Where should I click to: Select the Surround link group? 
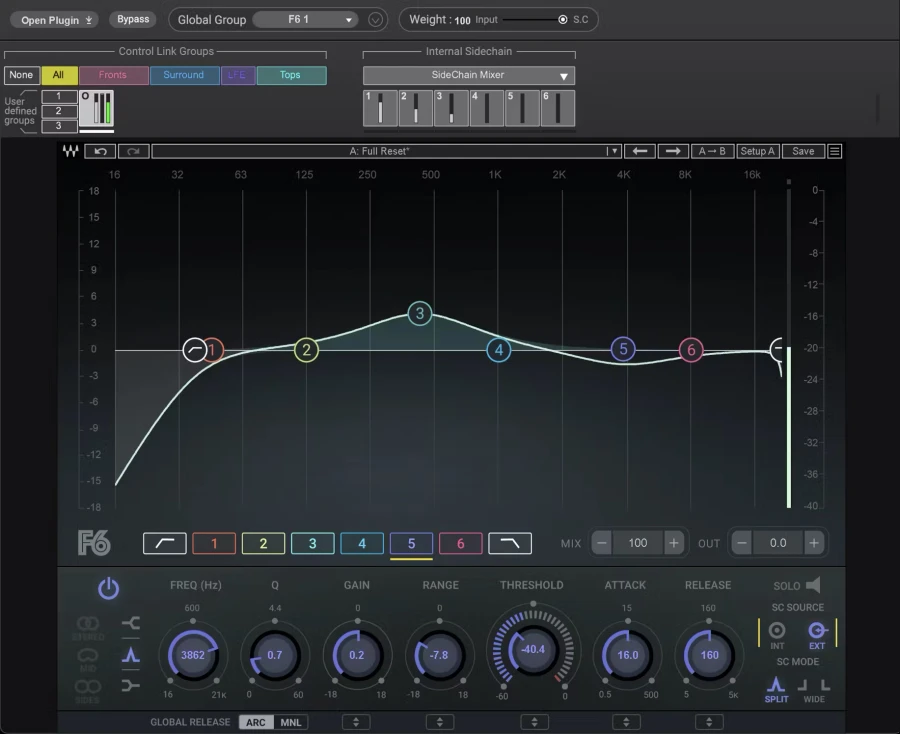(x=184, y=75)
